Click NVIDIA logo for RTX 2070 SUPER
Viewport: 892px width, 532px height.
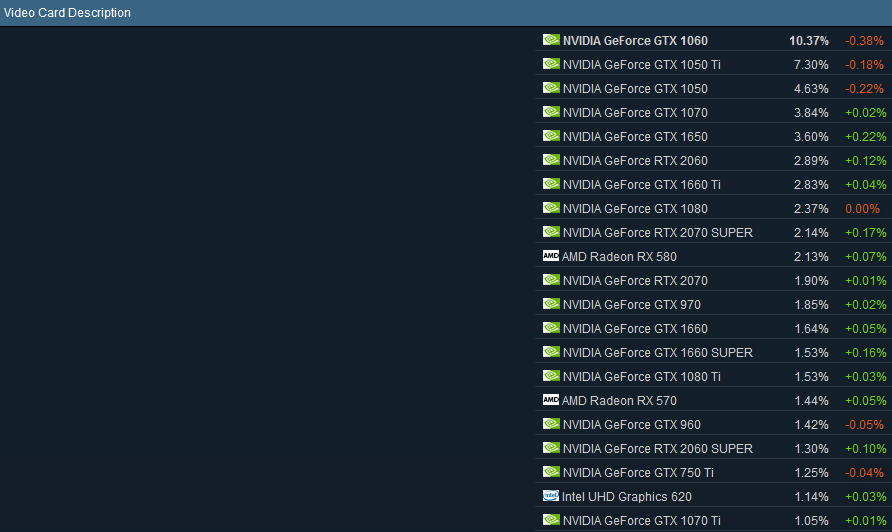551,232
